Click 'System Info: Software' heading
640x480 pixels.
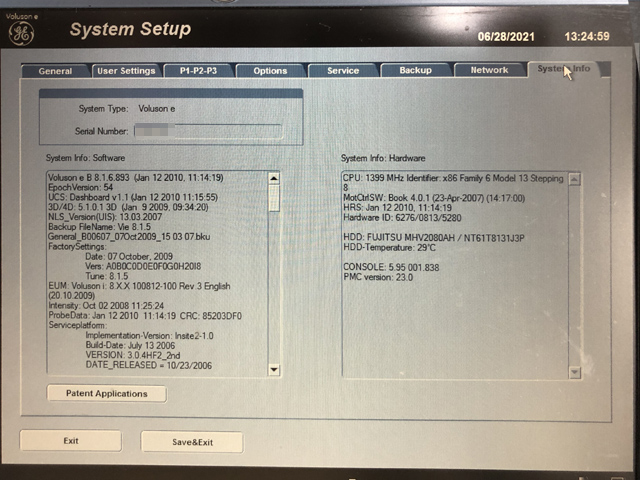85,158
